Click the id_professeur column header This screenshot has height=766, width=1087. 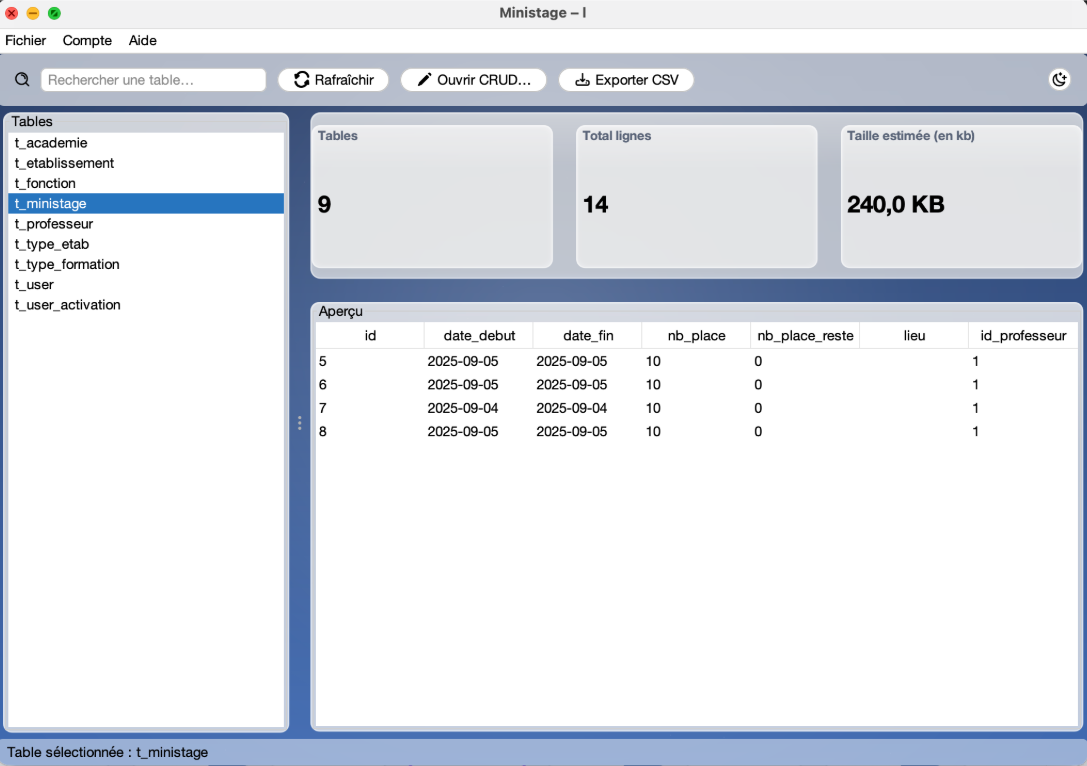1023,336
